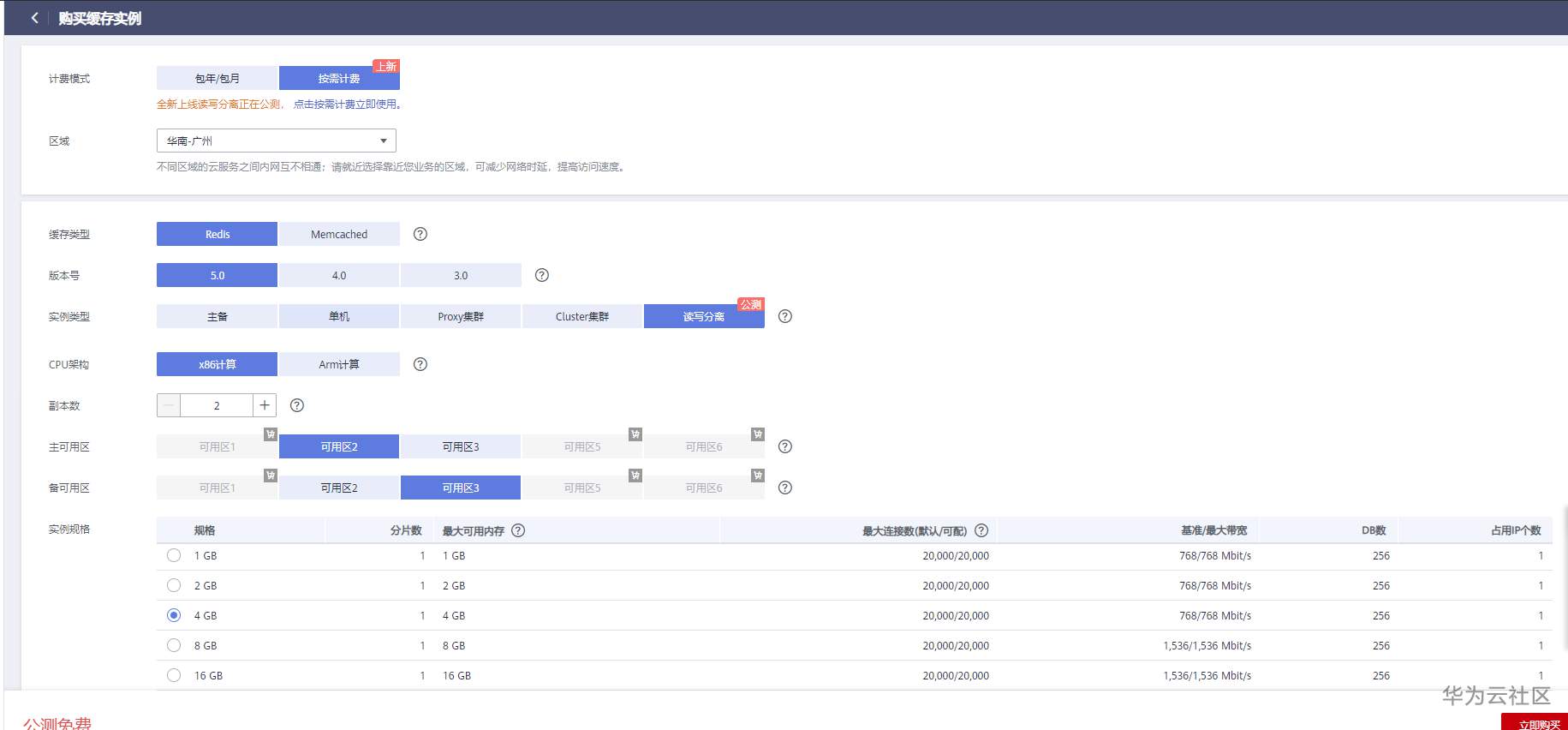Go back using the header arrow

pos(34,18)
